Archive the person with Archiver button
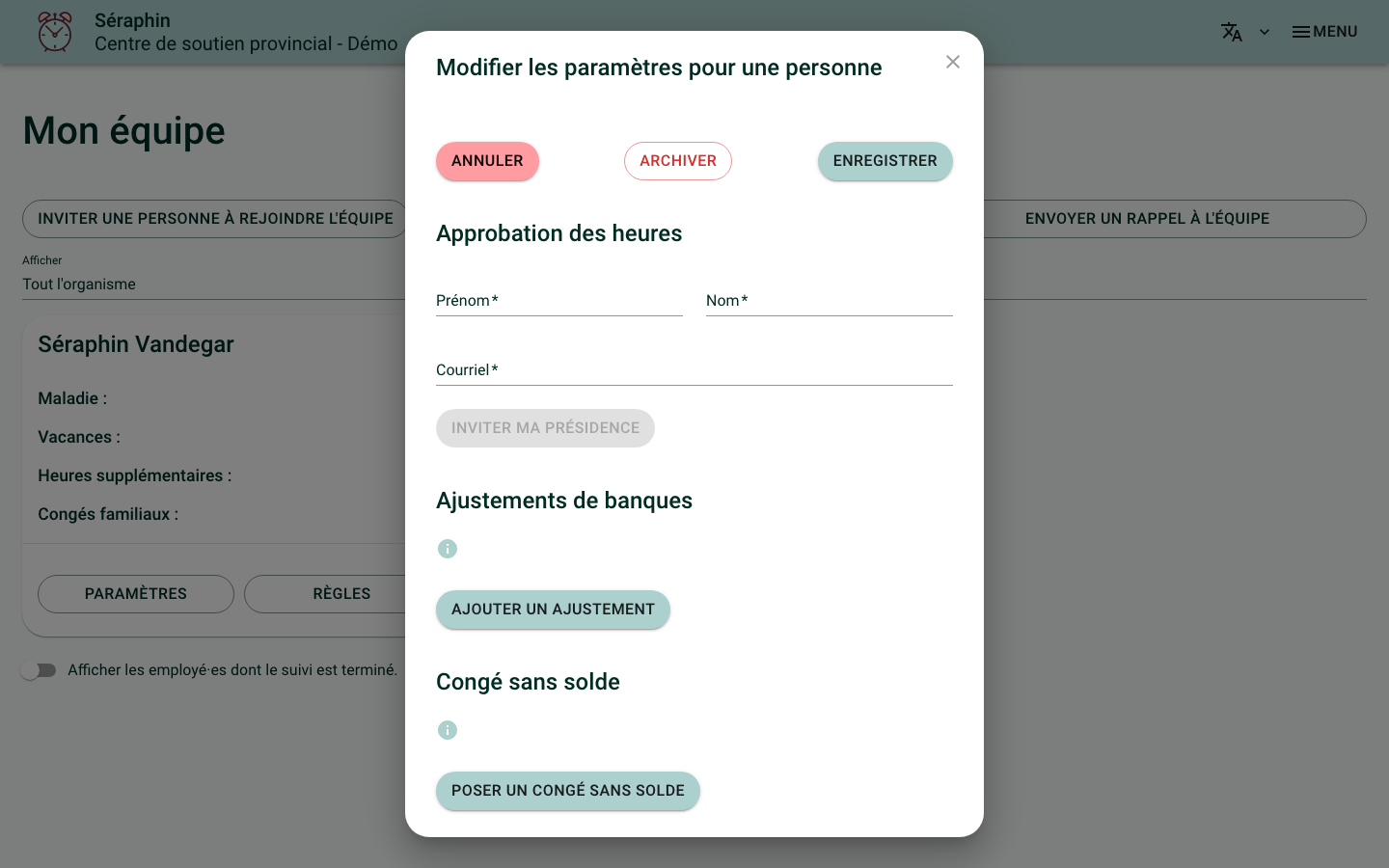The width and height of the screenshot is (1389, 868). pos(678,161)
